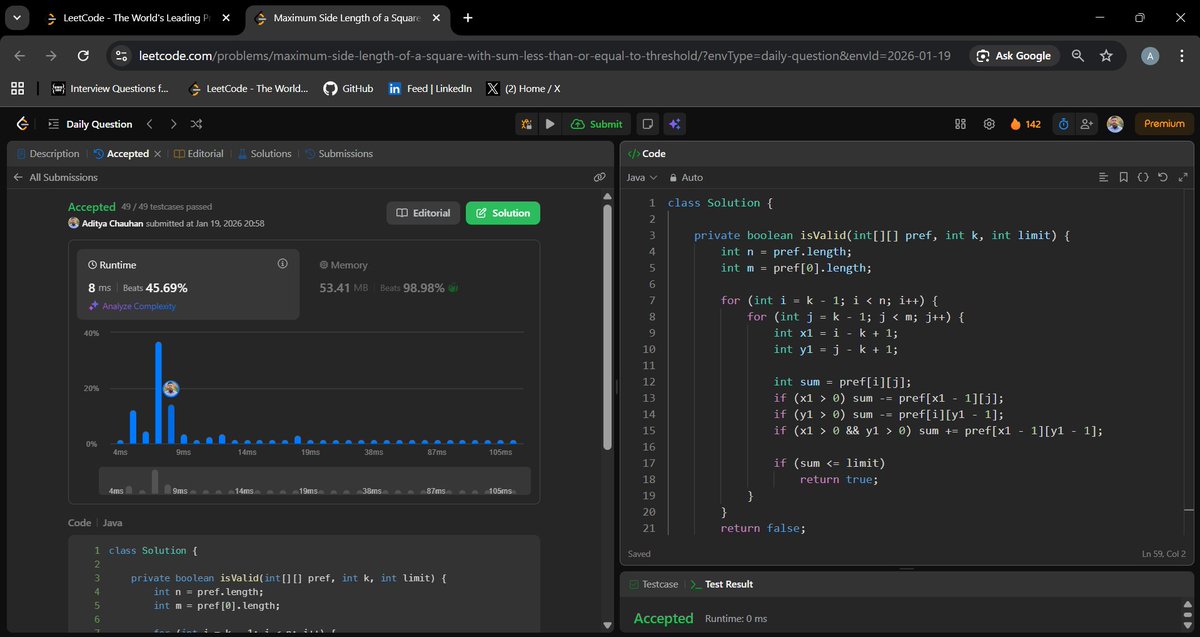Screen dimensions: 1200x637
Task: Open a new browser tab
Action: pos(468,17)
